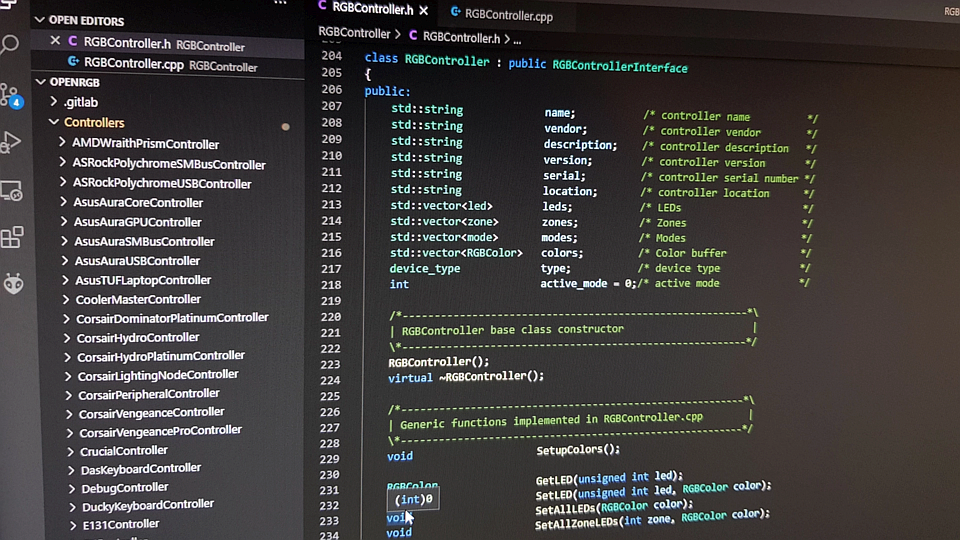Expand the .gitlab folder
960x540 pixels.
tap(54, 102)
